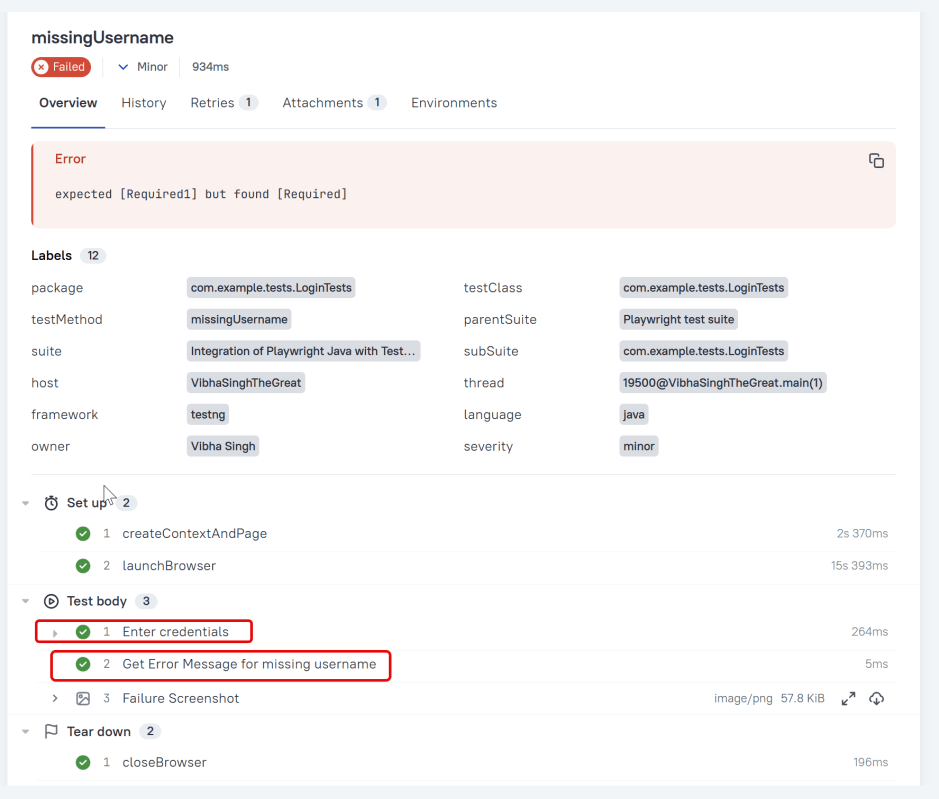Click the Failure Screenshot image icon

(x=83, y=699)
